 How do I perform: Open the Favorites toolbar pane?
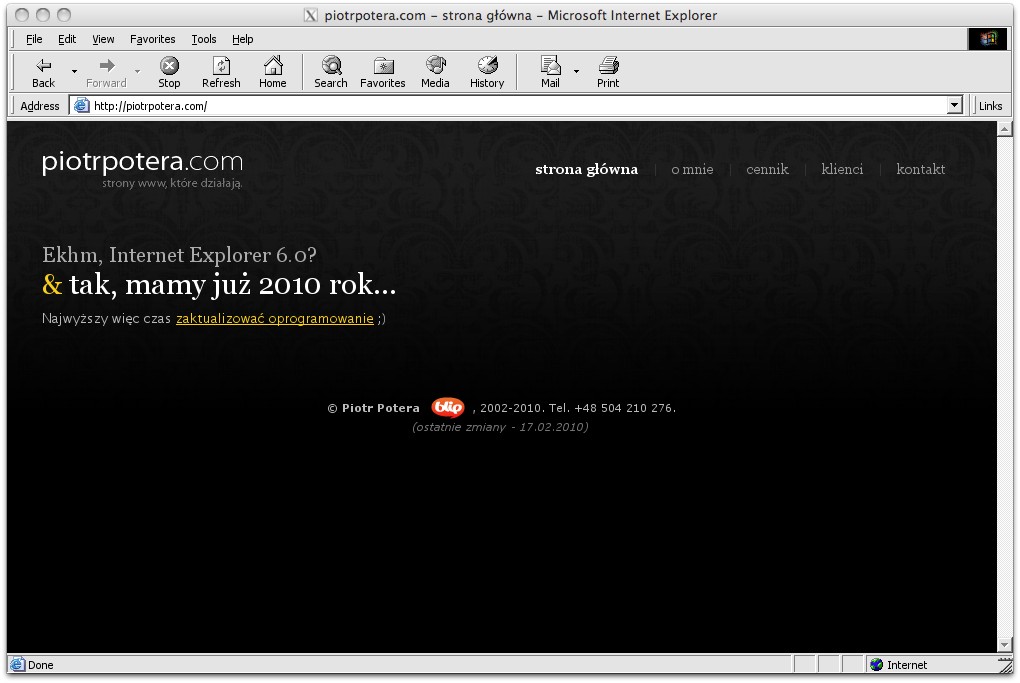[x=382, y=72]
